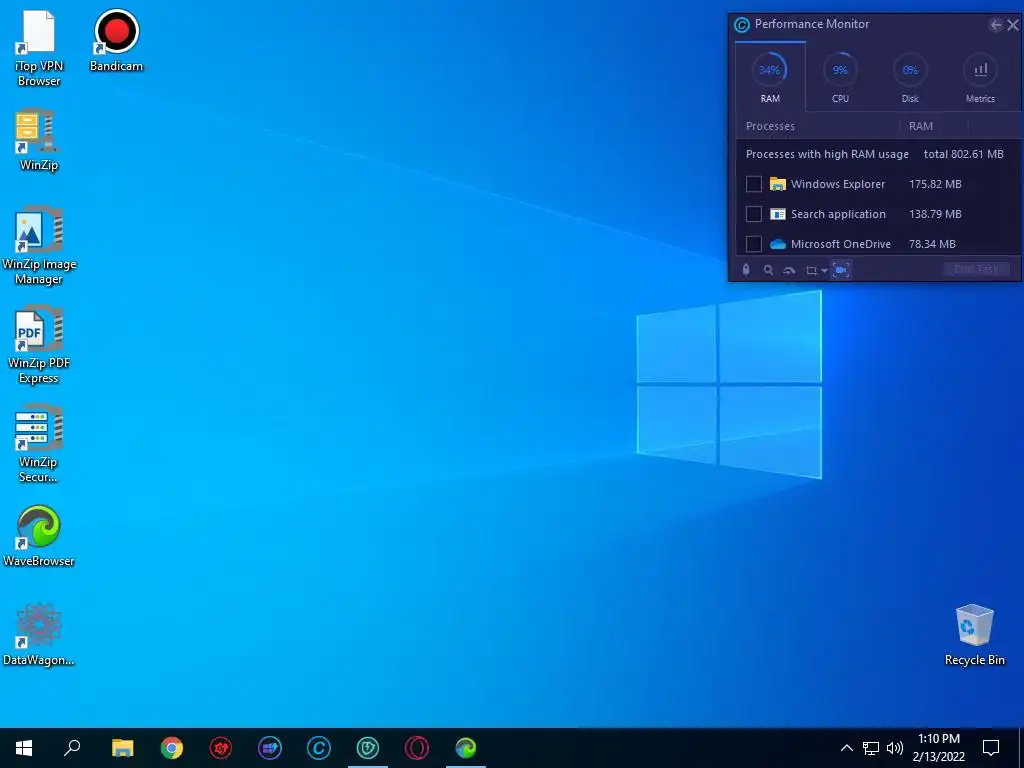This screenshot has height=768, width=1024.
Task: Sort by the Processes column header
Action: (x=771, y=126)
